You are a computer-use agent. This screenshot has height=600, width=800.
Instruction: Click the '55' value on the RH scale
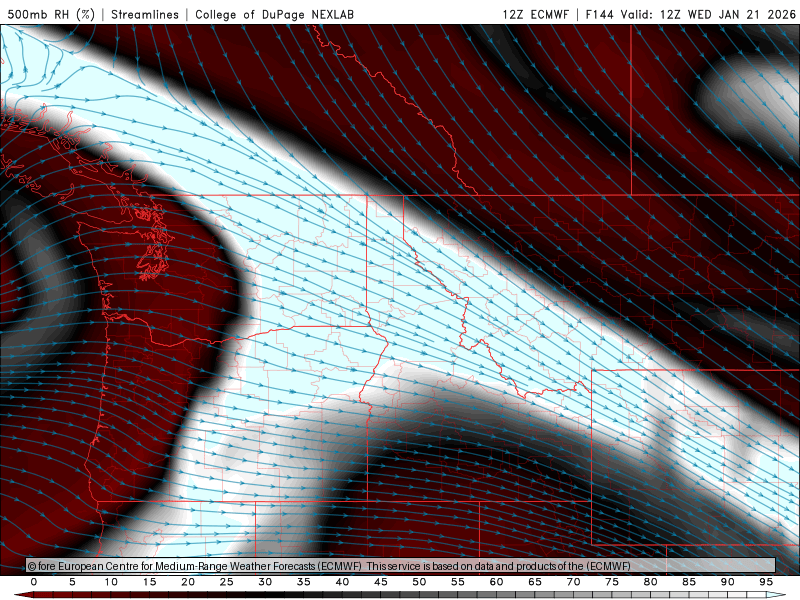458,582
